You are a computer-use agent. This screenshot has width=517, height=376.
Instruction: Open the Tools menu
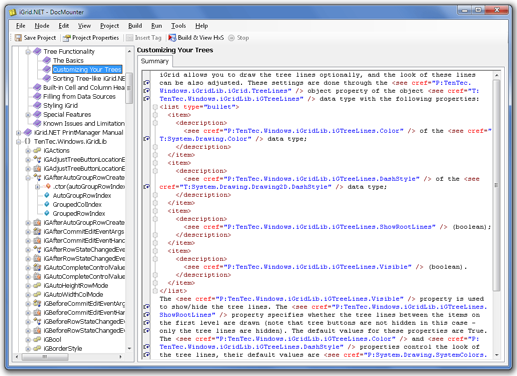pyautogui.click(x=178, y=26)
